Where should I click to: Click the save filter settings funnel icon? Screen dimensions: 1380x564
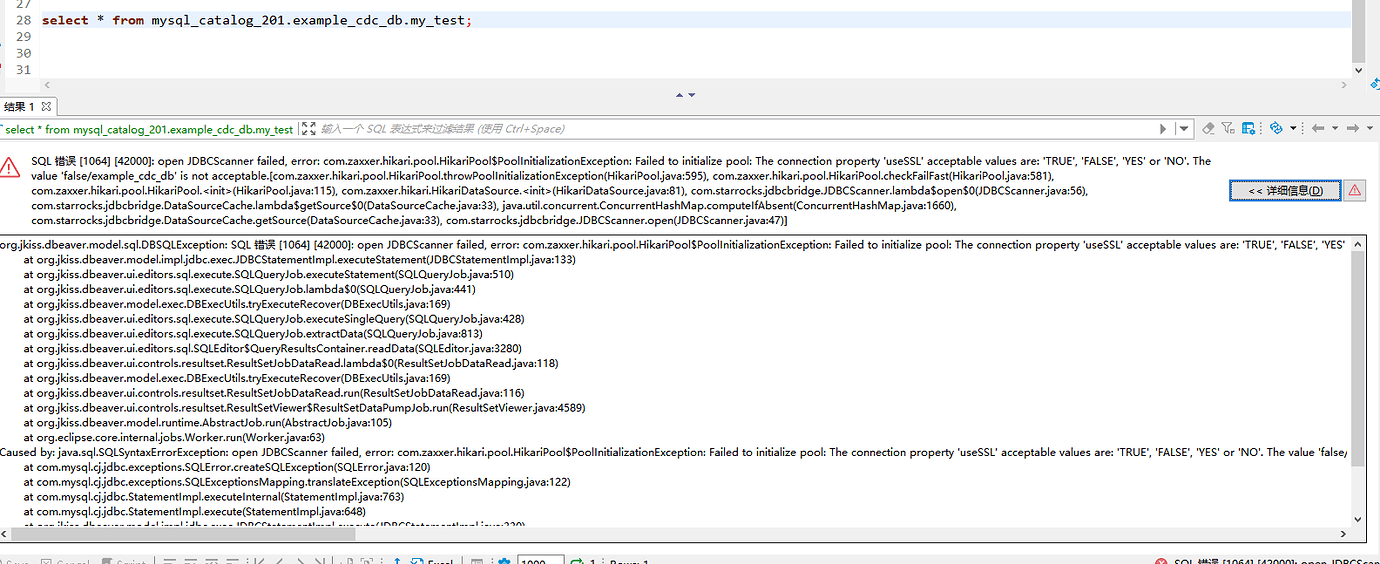point(1229,129)
